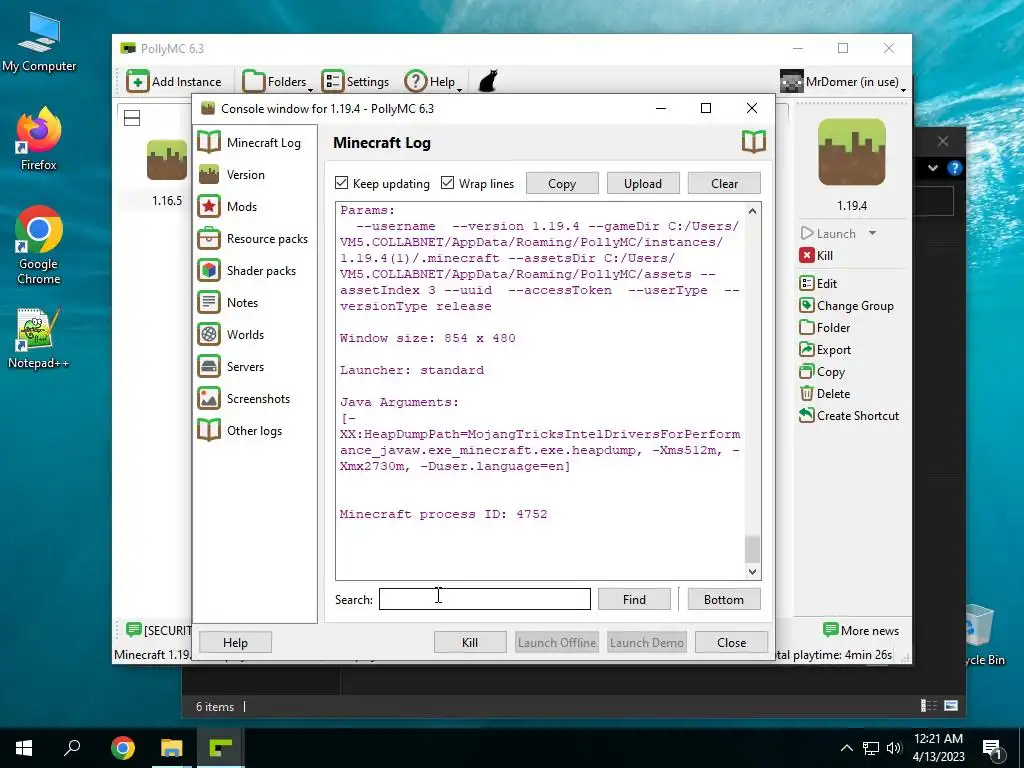
Task: Close the console window via Close button
Action: 731,643
